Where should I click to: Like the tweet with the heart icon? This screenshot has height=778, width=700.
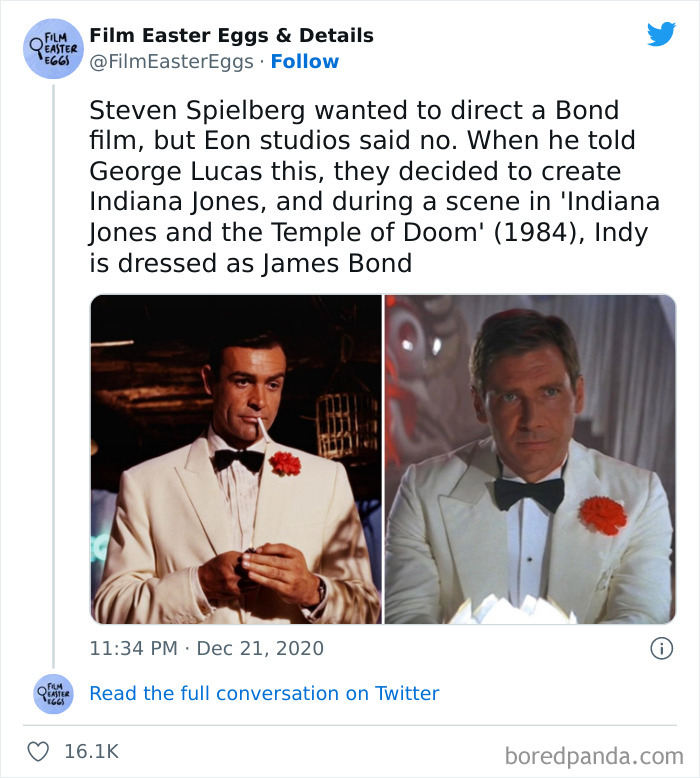(38, 752)
